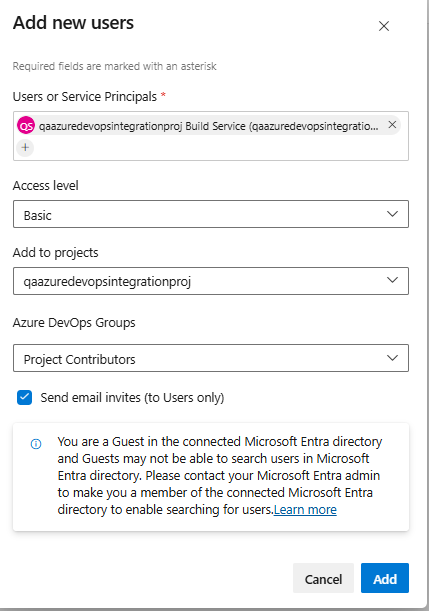Click the qaazuredevopsintegrationproj project field
Viewport: 429px width, 611px height.
pyautogui.click(x=211, y=281)
